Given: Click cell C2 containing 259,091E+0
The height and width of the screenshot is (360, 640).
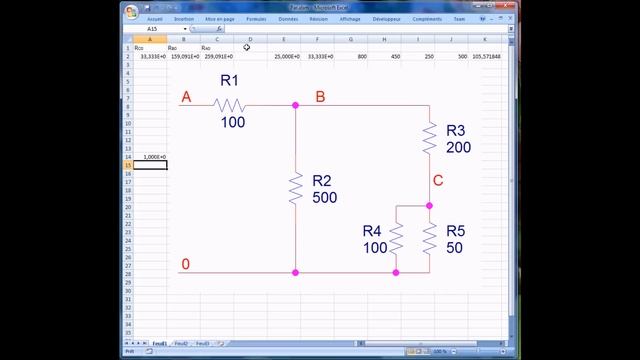Looking at the screenshot, I should point(217,56).
